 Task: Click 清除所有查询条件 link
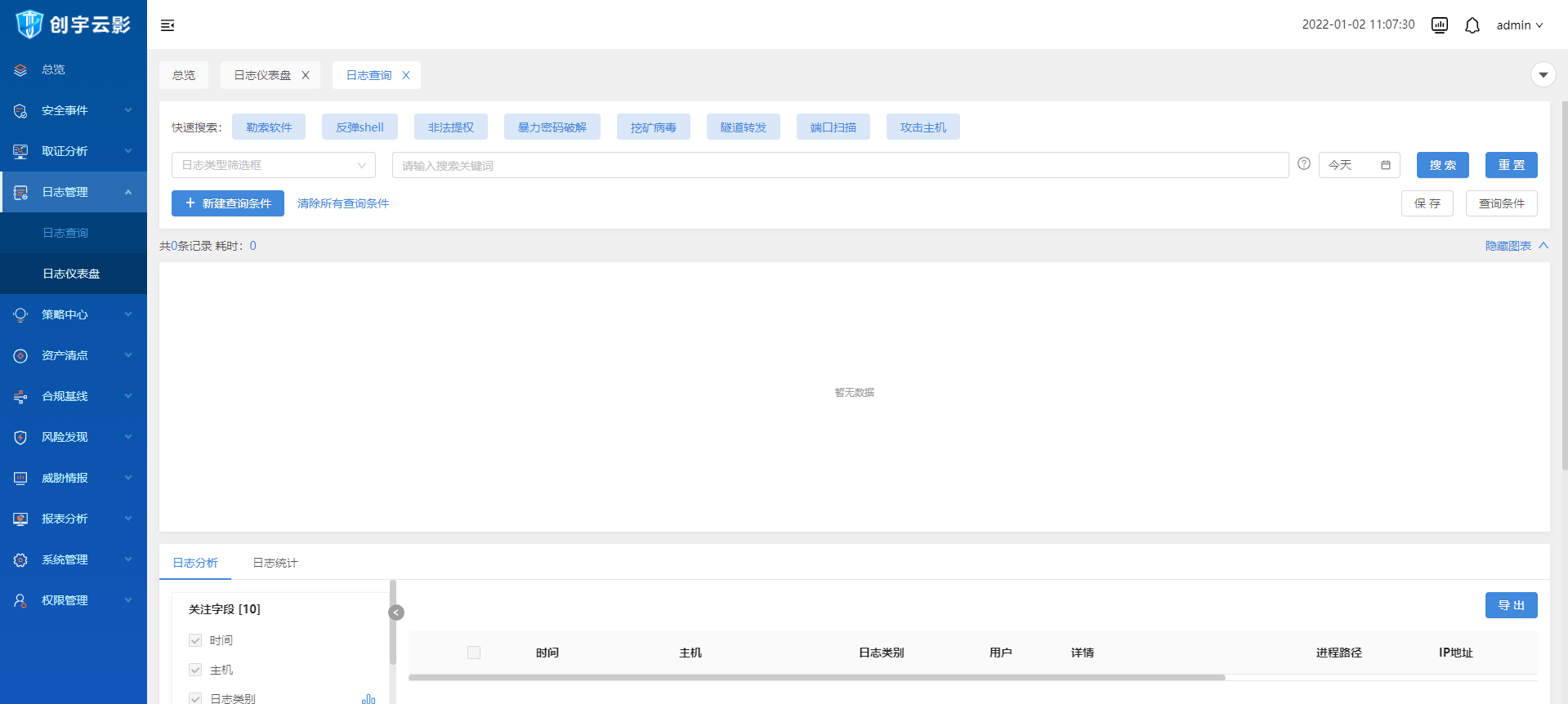coord(343,203)
